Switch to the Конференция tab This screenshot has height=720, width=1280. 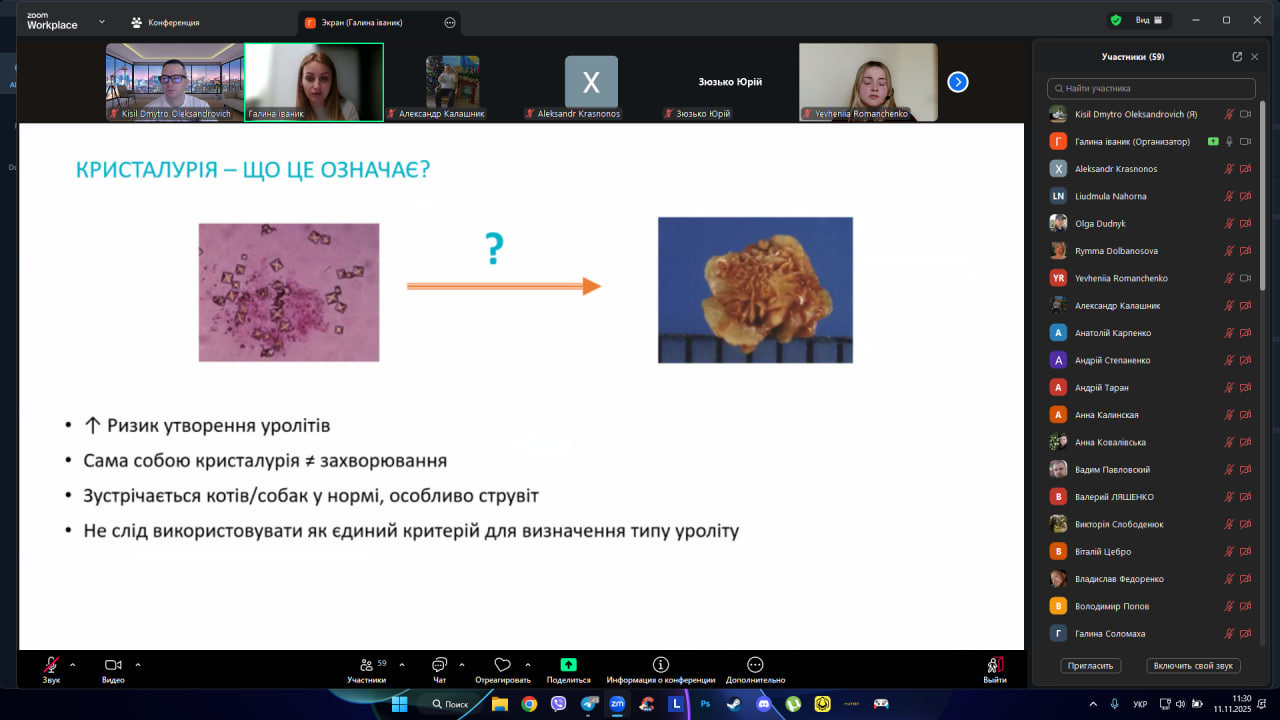pos(165,22)
